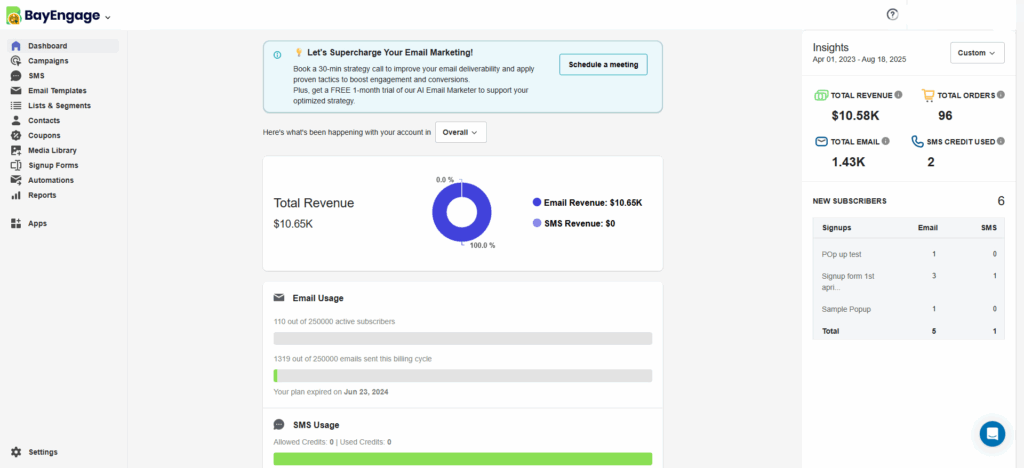Click the Total Revenue info icon
Viewport: 1024px width, 468px height.
(x=898, y=96)
